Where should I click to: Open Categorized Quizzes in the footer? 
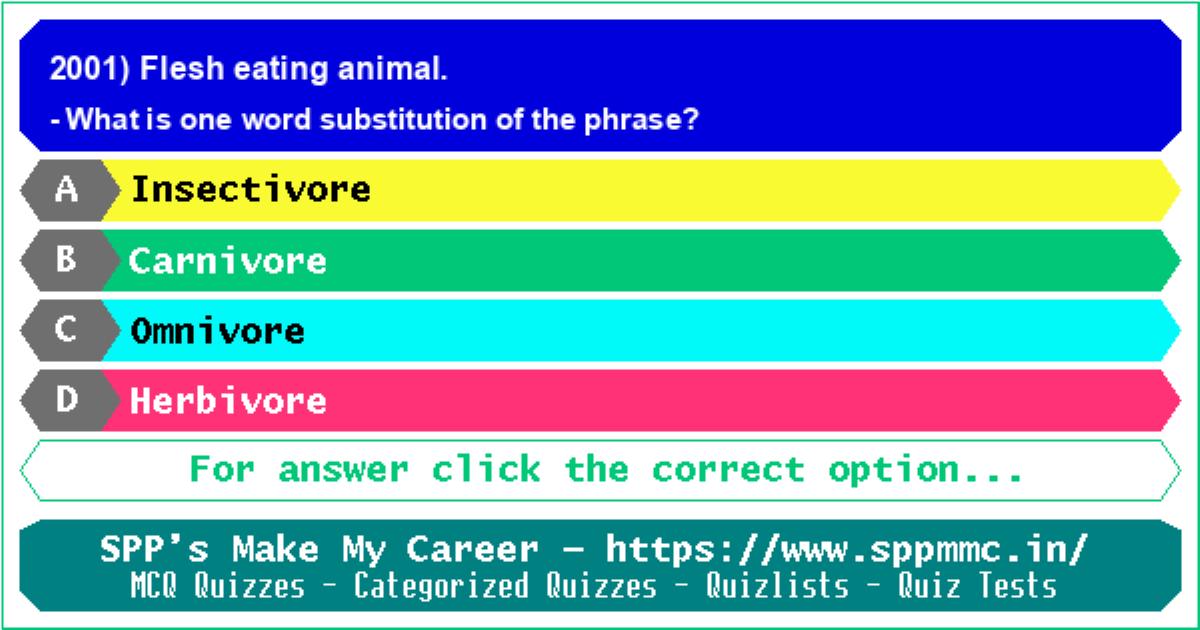pos(505,586)
